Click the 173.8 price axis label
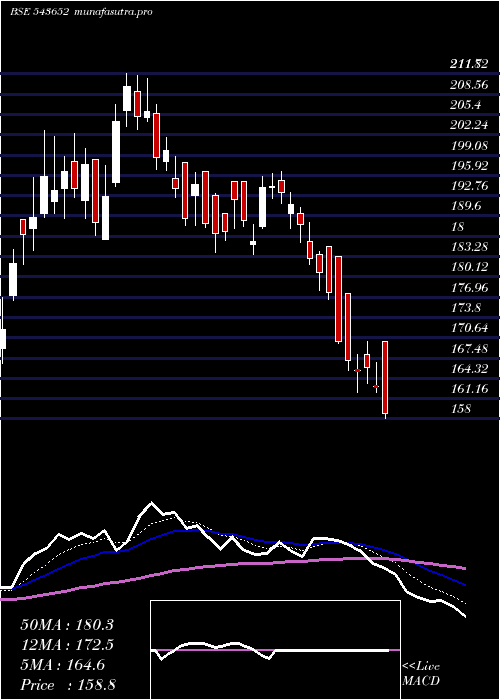 click(465, 308)
